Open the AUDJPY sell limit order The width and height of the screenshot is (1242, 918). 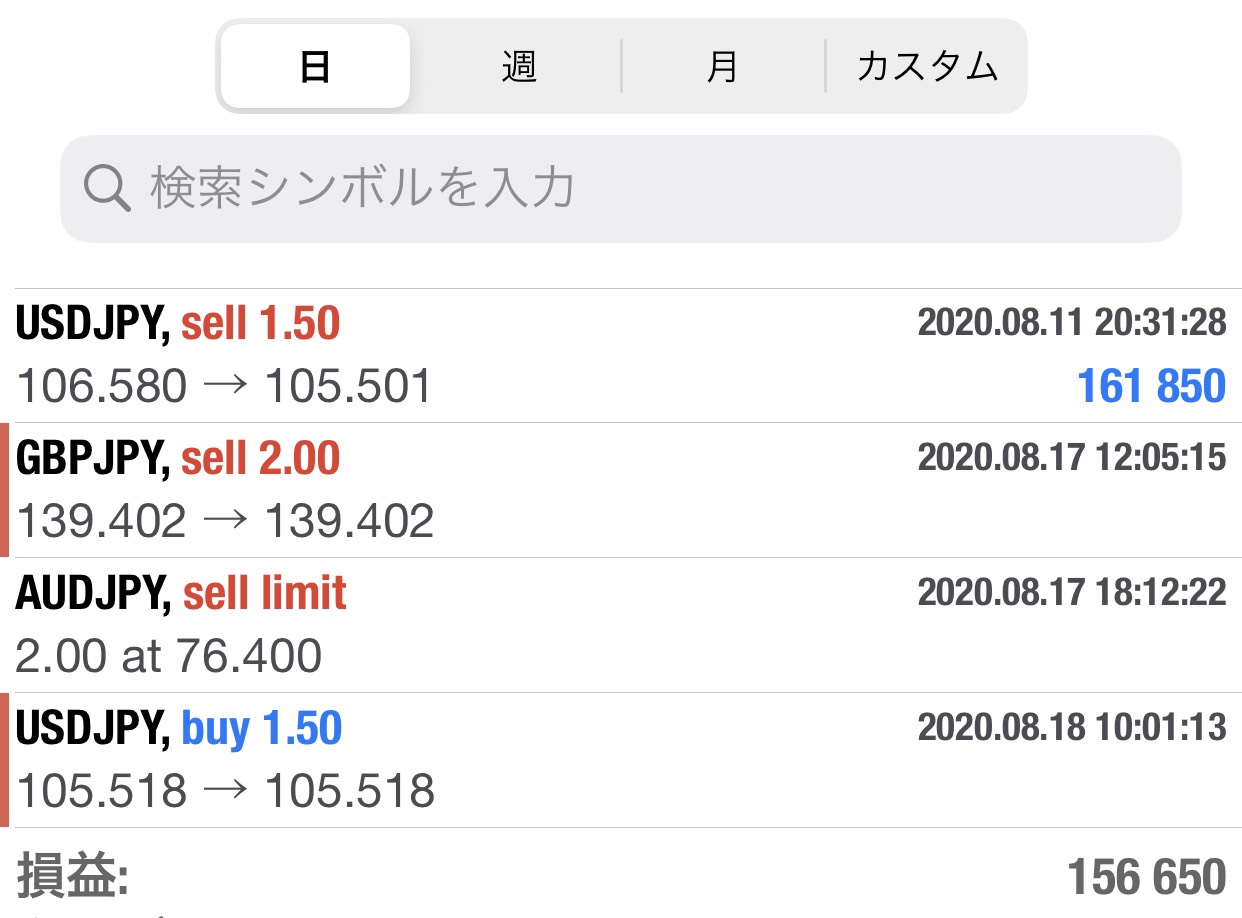[181, 593]
